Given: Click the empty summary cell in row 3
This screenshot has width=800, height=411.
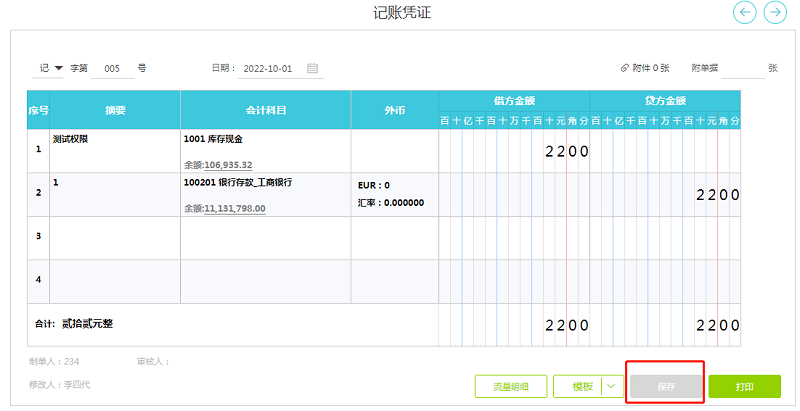Looking at the screenshot, I should pos(115,238).
